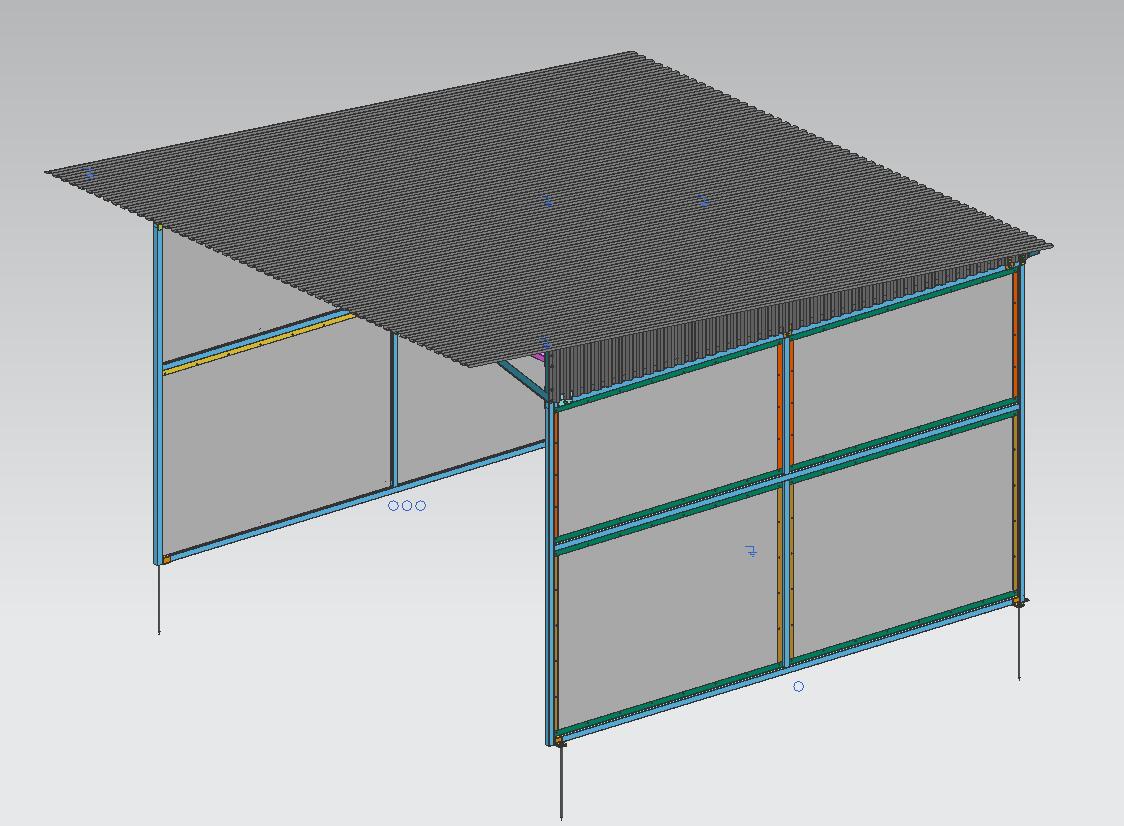Pick the anchor rod below the far-right corner post

click(1019, 642)
